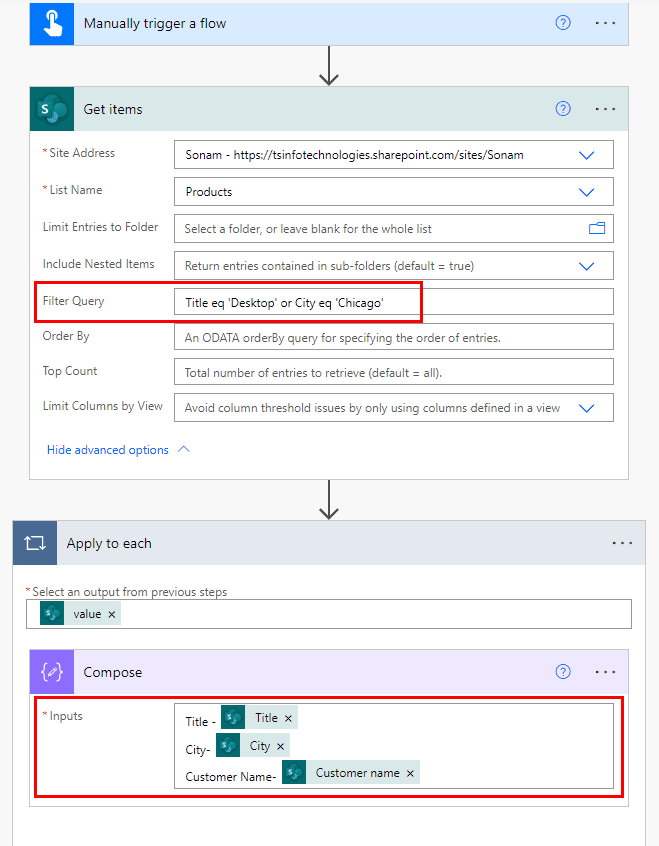Collapse advanced options chevron

pos(184,449)
